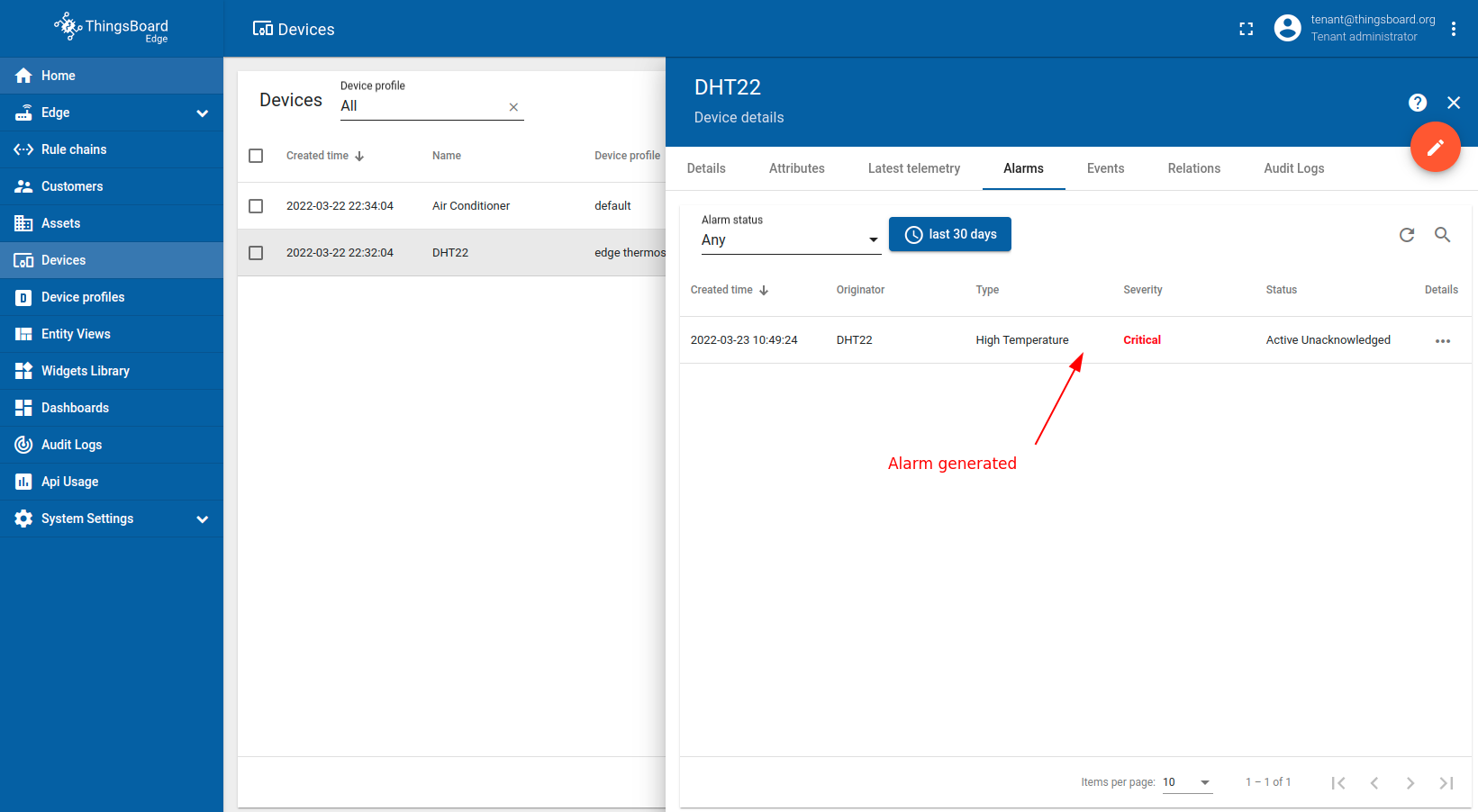1478x812 pixels.
Task: Open the Widgets Library
Action: coord(112,371)
